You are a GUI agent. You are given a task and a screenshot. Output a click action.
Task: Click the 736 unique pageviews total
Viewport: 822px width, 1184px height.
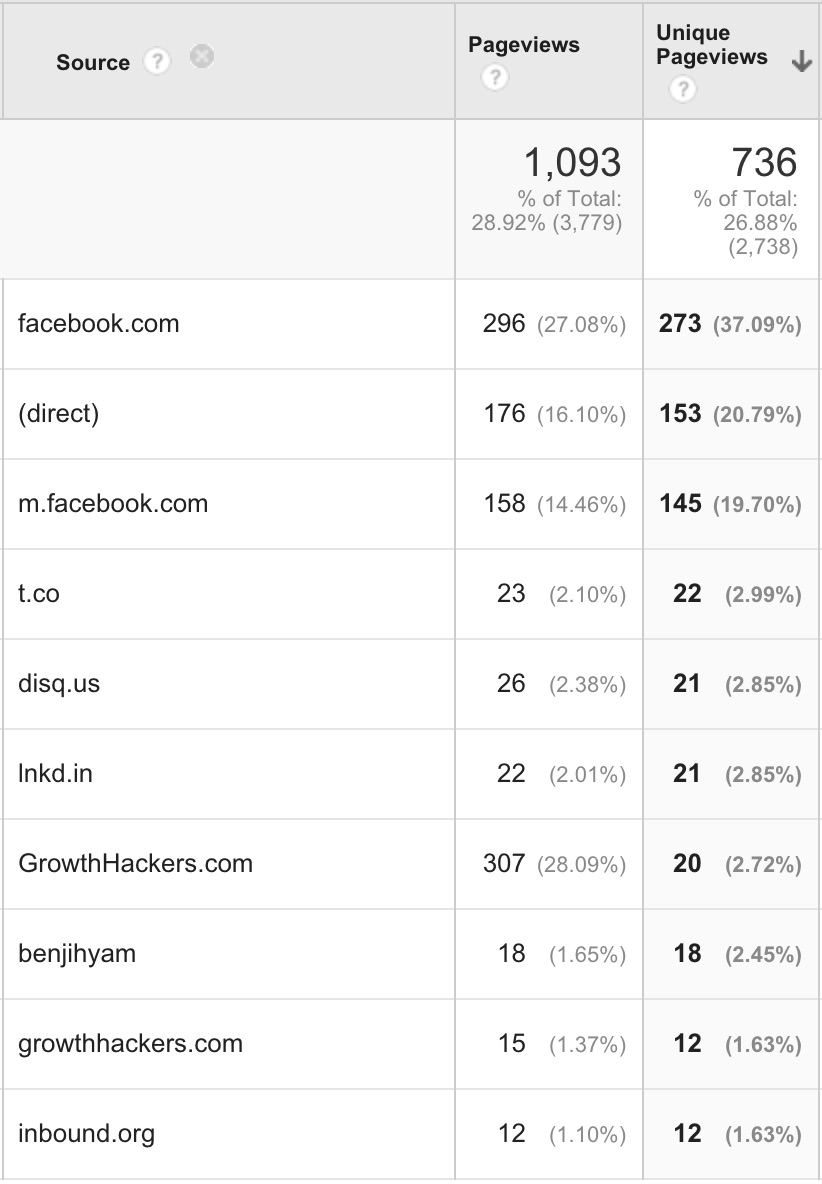tap(764, 162)
